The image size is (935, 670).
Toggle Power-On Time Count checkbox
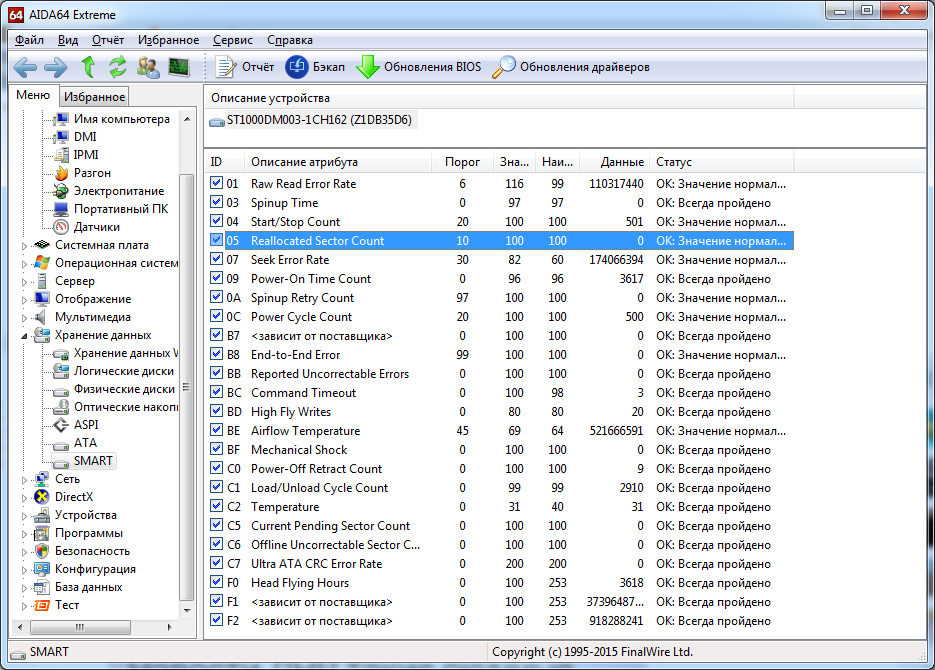click(x=216, y=278)
